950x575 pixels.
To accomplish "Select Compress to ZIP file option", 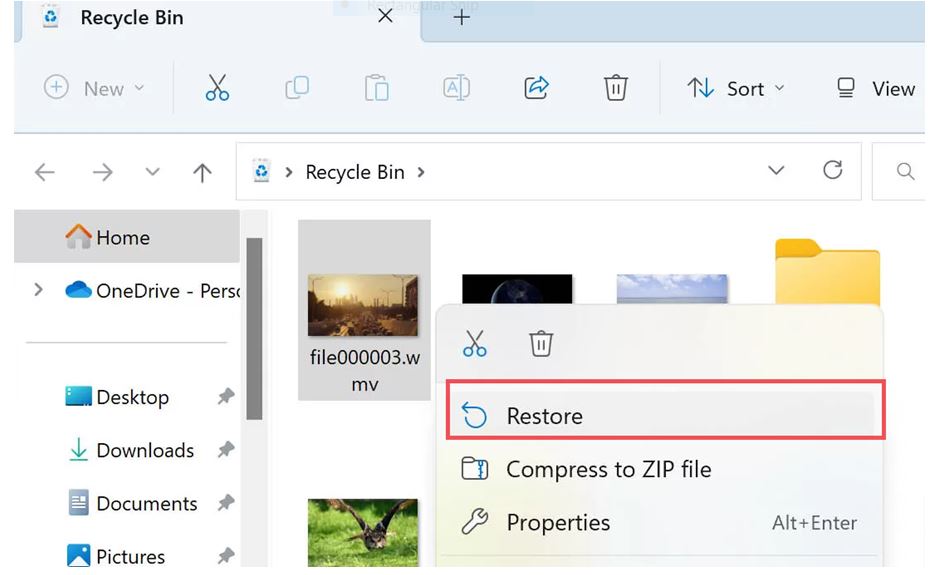I will 608,469.
